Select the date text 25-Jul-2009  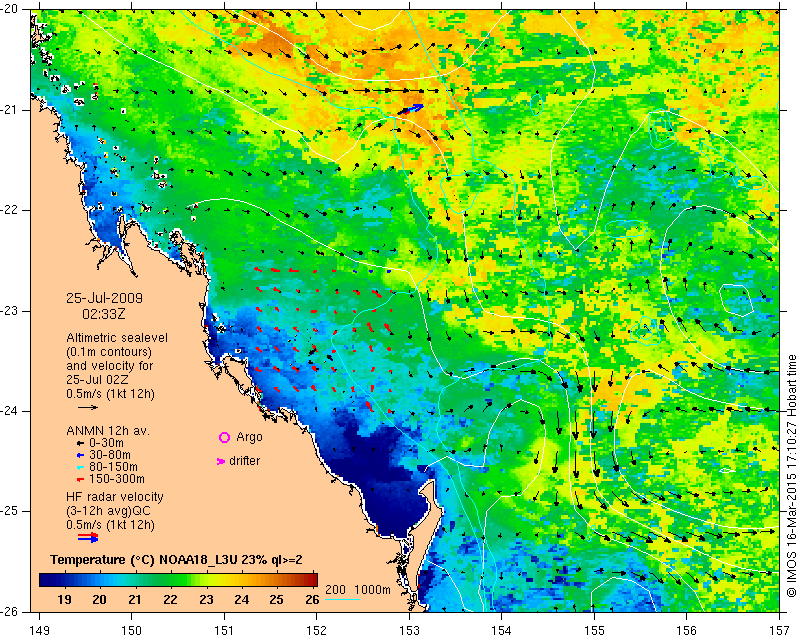105,298
